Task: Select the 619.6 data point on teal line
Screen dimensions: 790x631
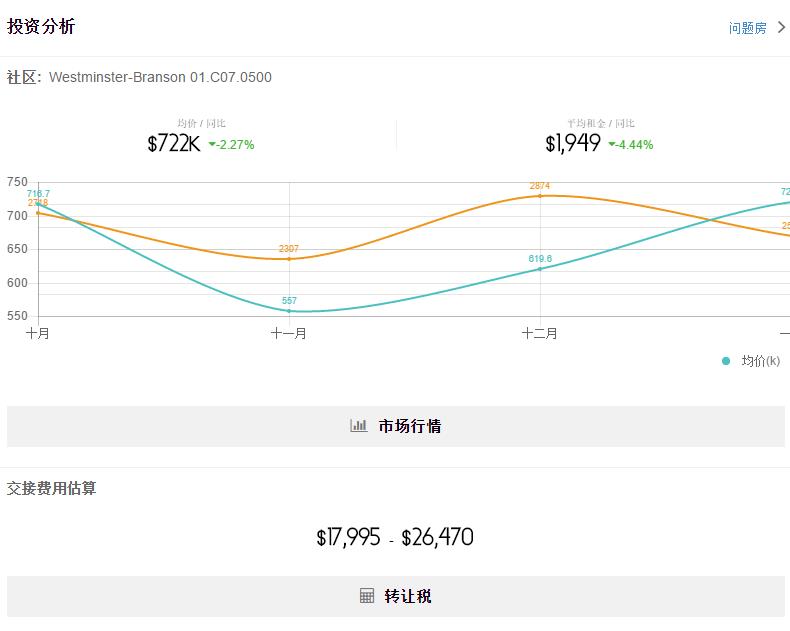Action: pyautogui.click(x=540, y=269)
